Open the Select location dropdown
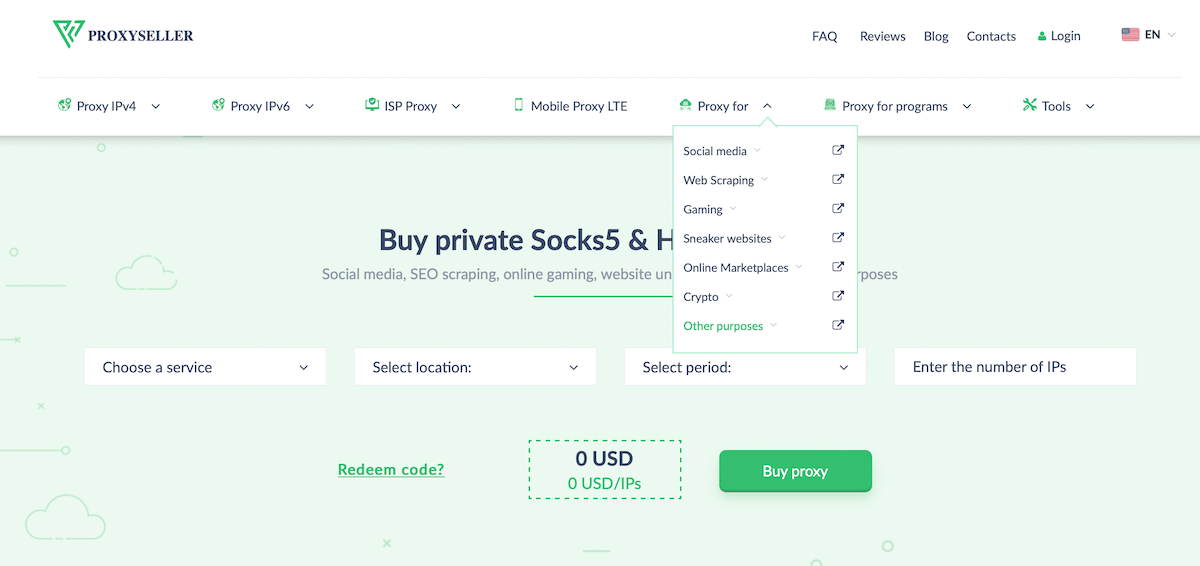This screenshot has width=1200, height=566. coord(475,367)
